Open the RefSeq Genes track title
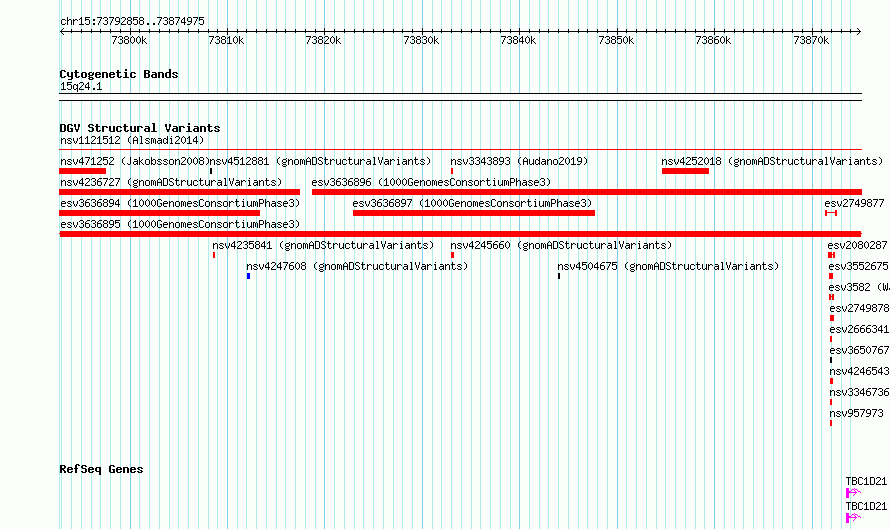Viewport: 890px width, 529px height. 101,469
